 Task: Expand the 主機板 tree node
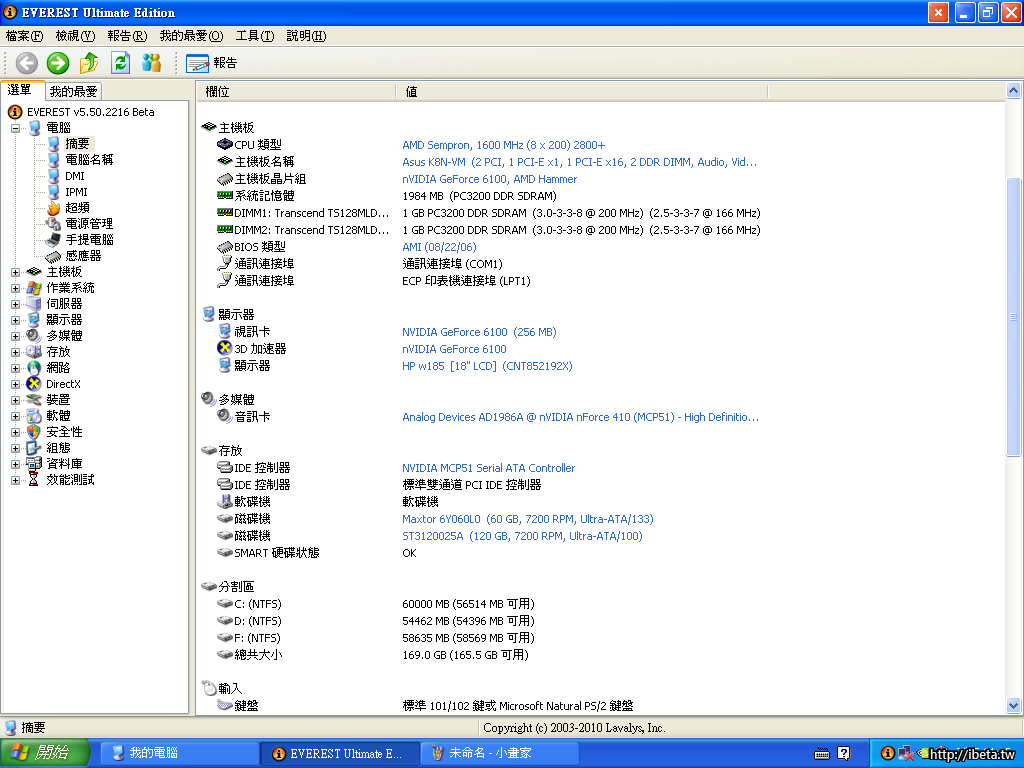click(x=16, y=272)
